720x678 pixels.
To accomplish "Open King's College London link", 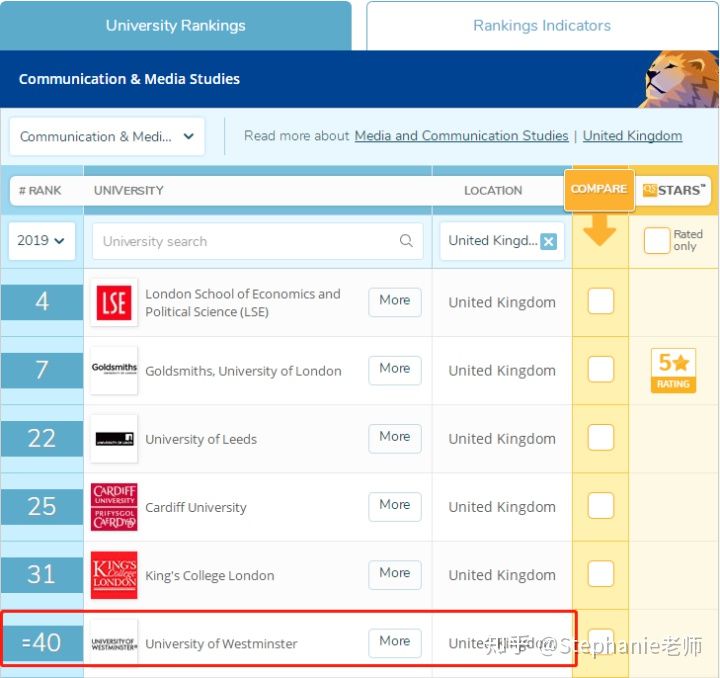I will pos(209,576).
